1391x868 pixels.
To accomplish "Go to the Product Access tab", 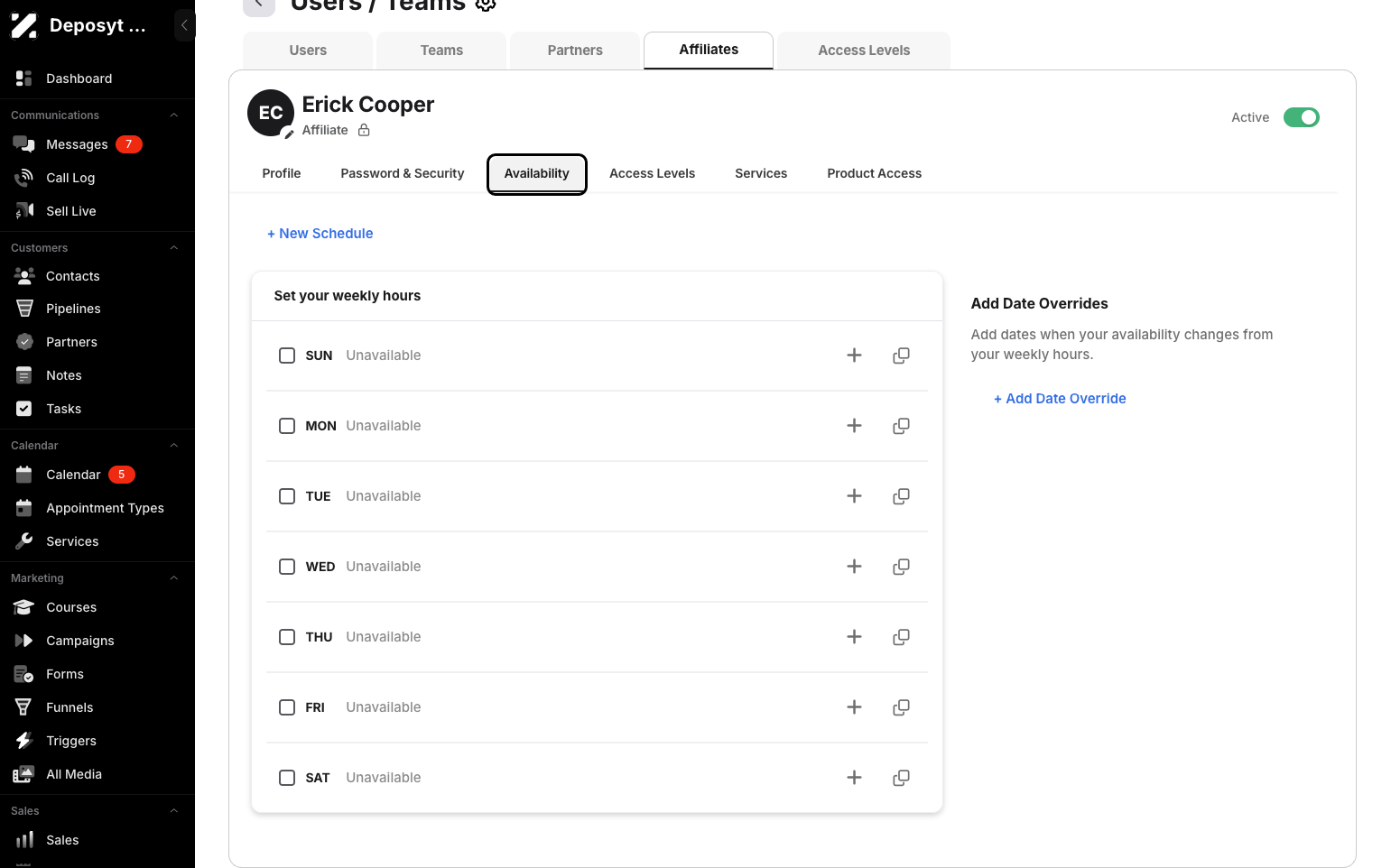I will 874,173.
